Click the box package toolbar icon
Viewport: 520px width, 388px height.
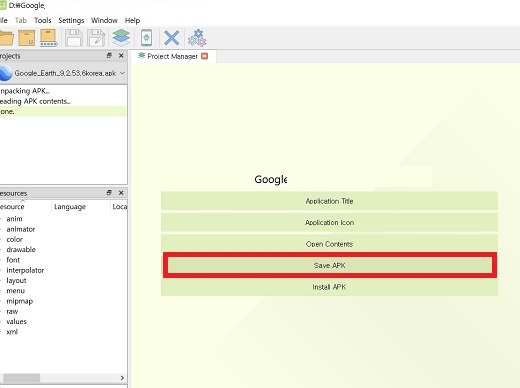pos(27,38)
